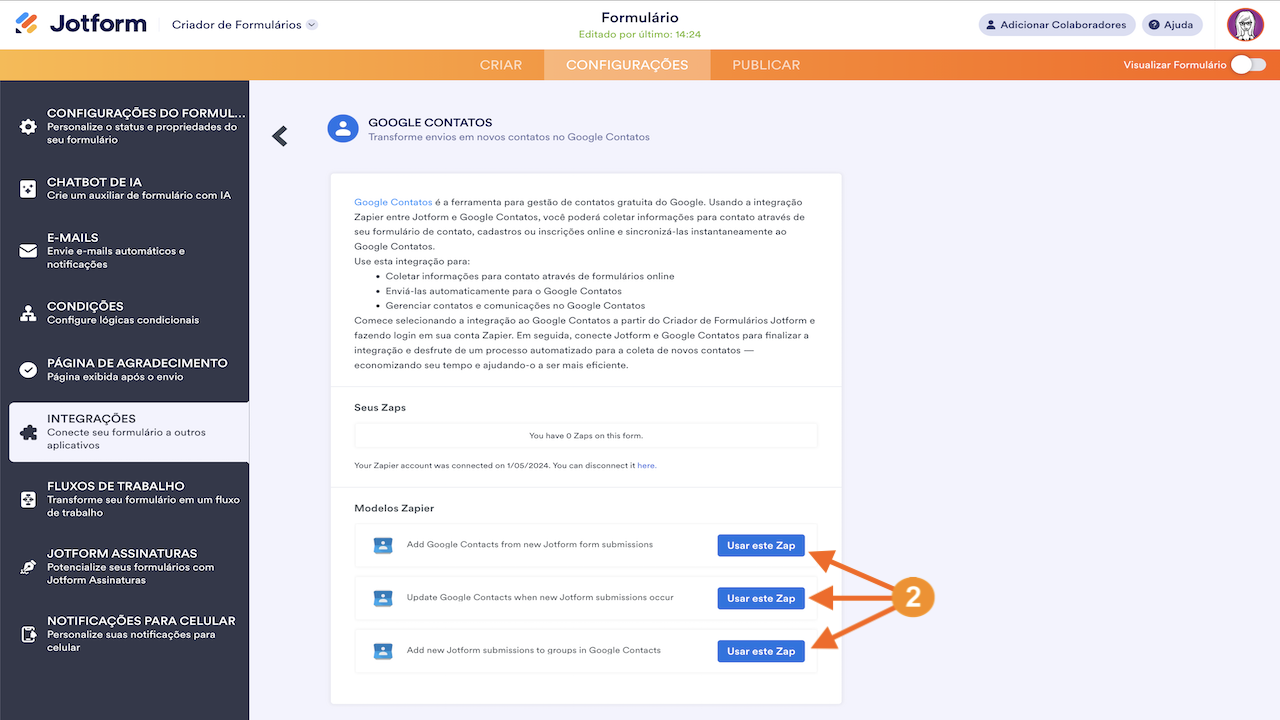Switch to the CRIAR tab
The width and height of the screenshot is (1280, 720).
pos(501,64)
